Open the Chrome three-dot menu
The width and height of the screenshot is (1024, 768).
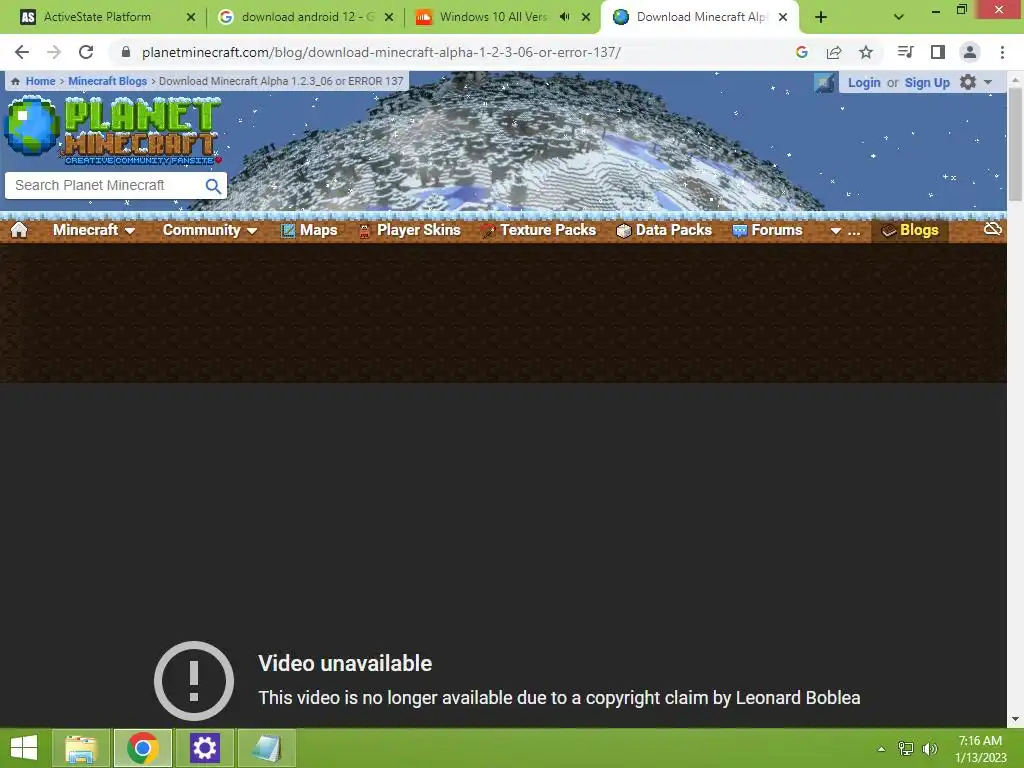[x=1002, y=52]
